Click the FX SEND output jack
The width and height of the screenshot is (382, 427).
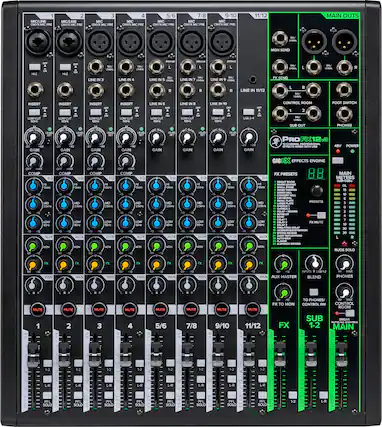coord(280,67)
